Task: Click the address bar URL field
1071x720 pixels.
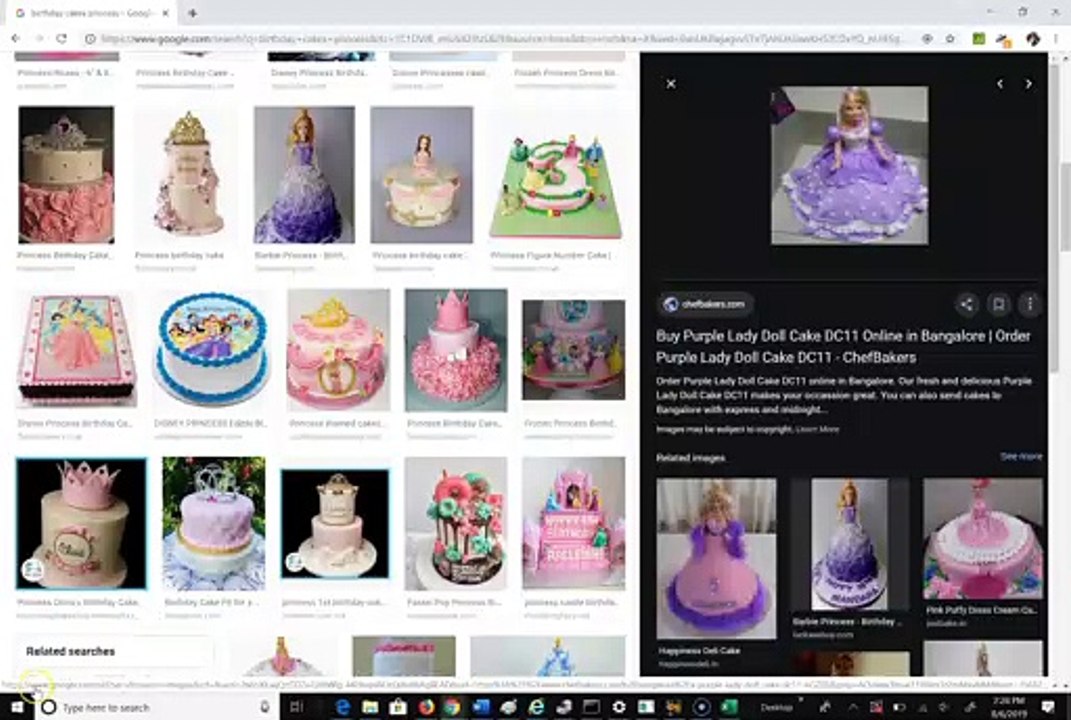Action: click(x=502, y=39)
